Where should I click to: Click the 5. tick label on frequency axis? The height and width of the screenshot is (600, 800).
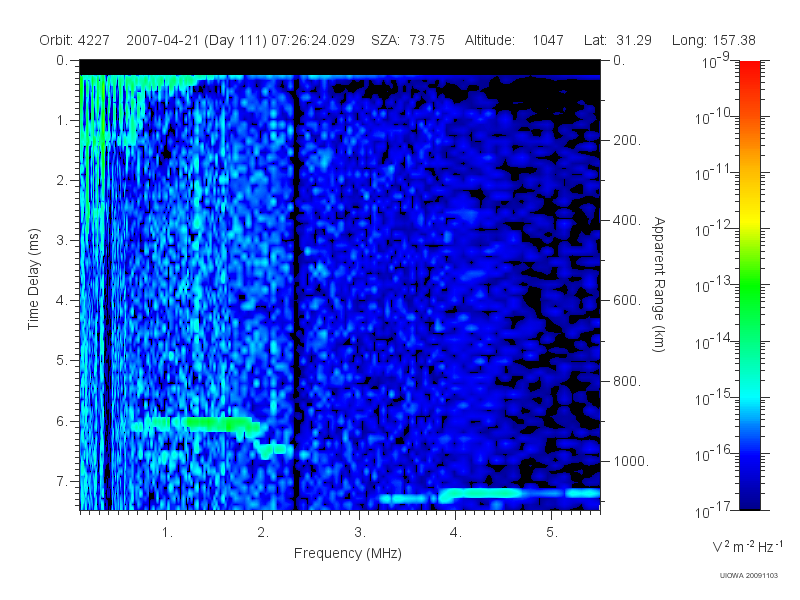coord(552,533)
